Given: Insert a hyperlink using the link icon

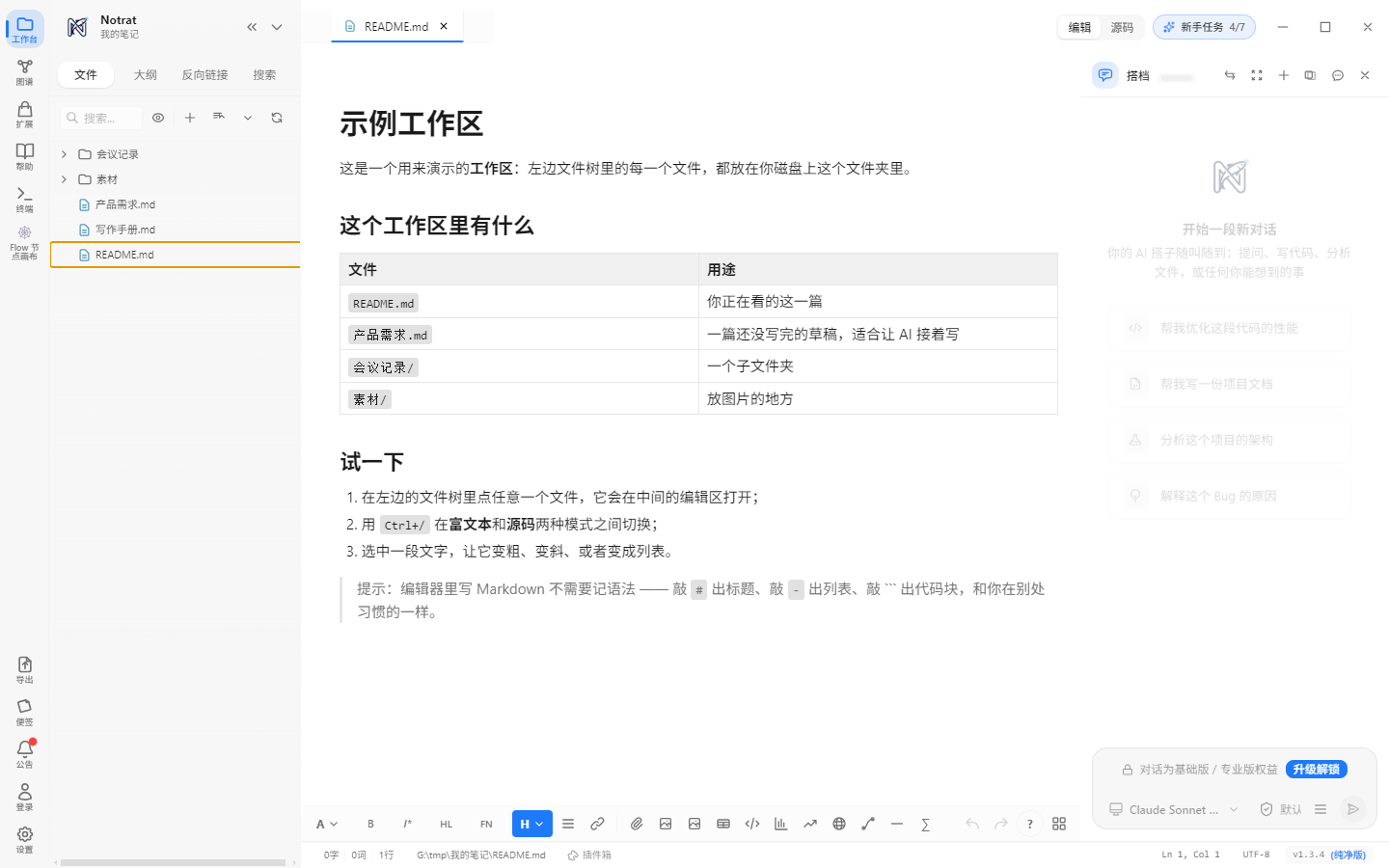Looking at the screenshot, I should tap(597, 824).
